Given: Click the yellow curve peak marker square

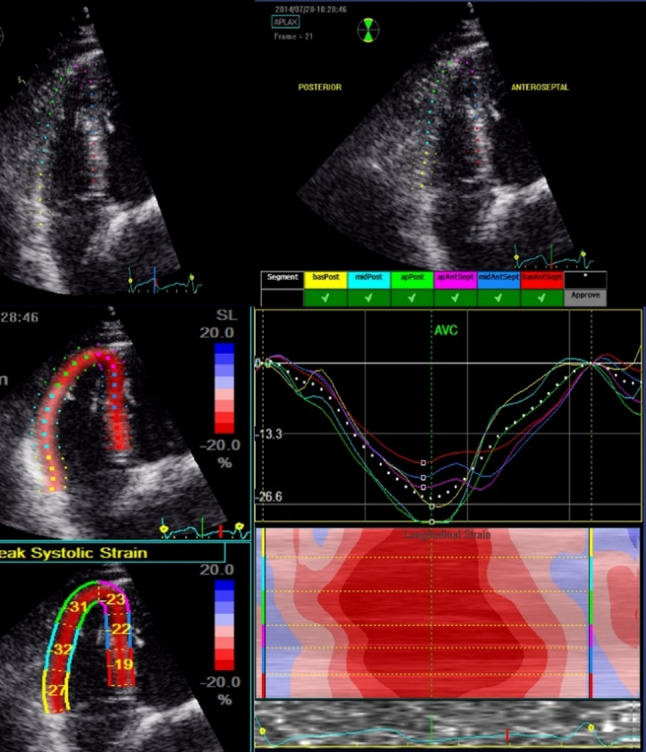Looking at the screenshot, I should [432, 506].
